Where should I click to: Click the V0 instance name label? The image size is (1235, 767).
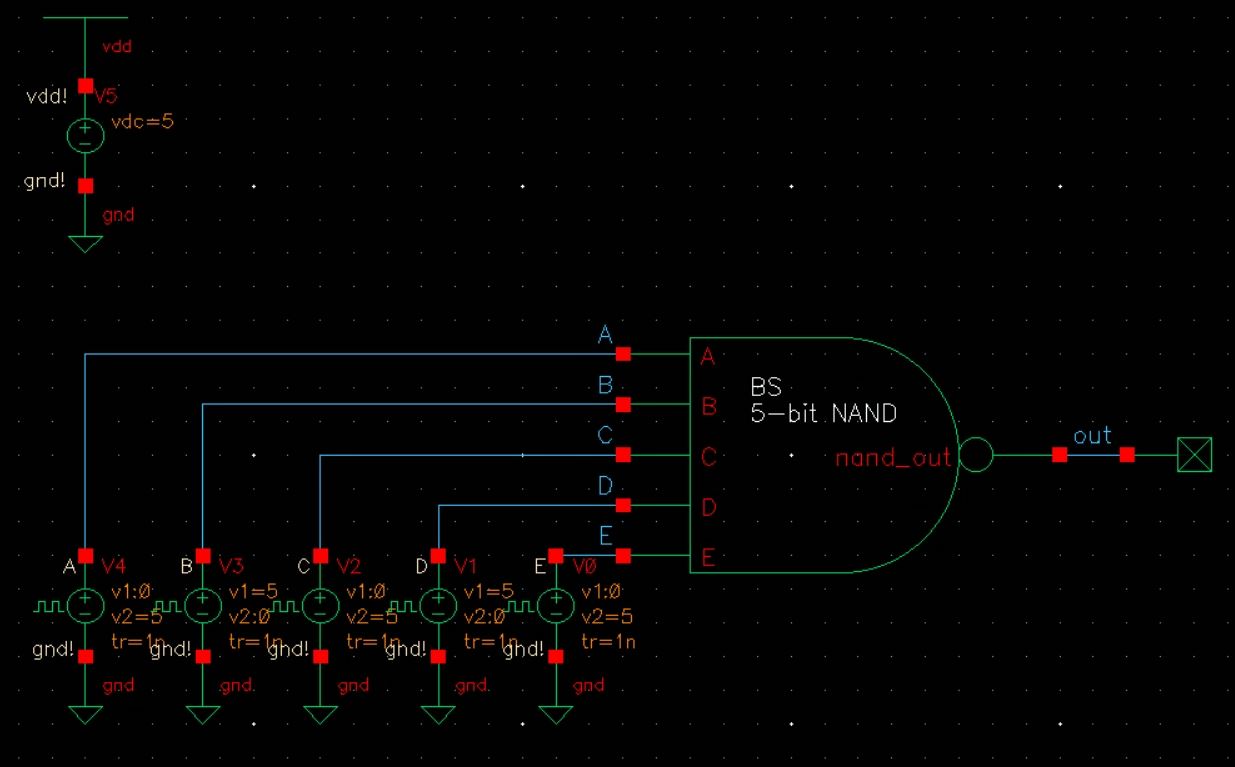[584, 566]
